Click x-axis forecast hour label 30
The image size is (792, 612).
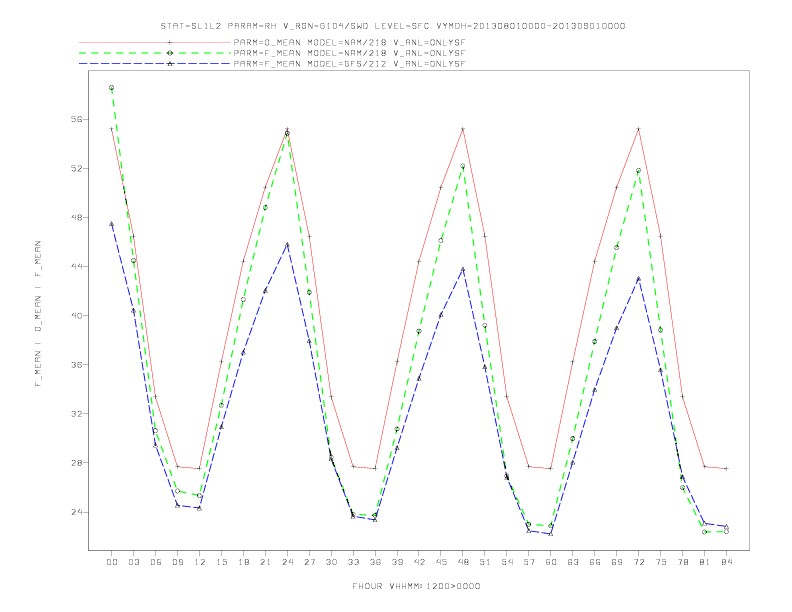(x=331, y=562)
